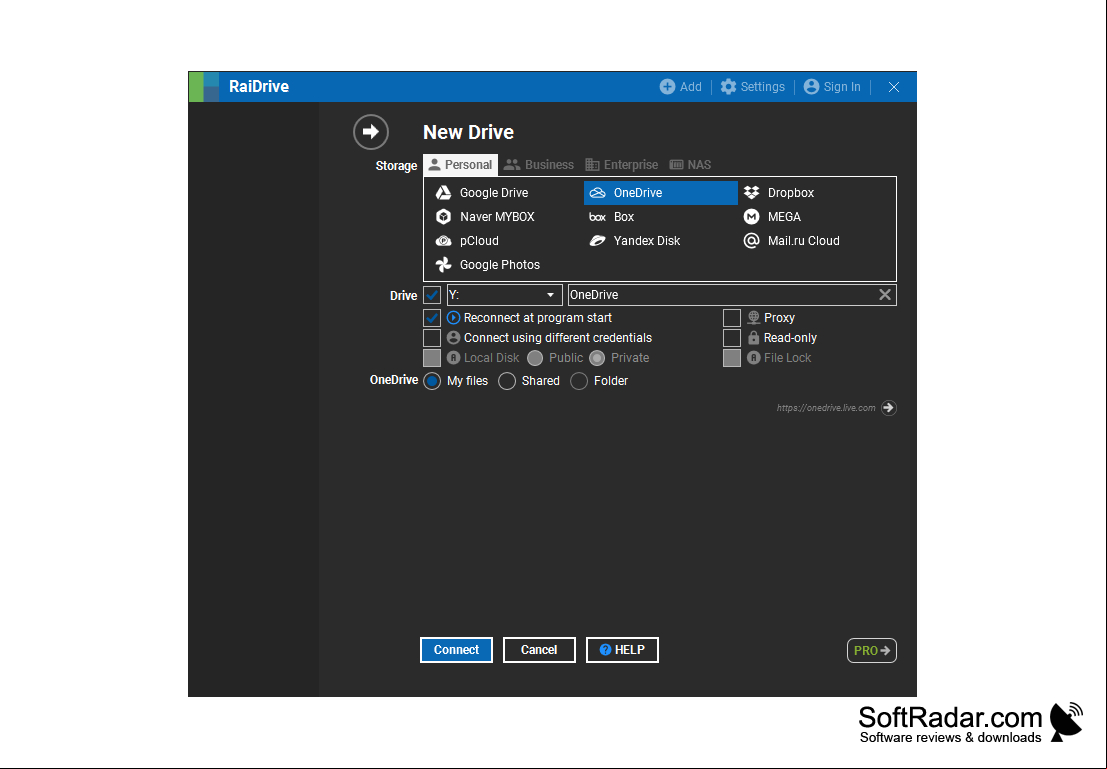Viewport: 1107px width, 769px height.
Task: Open the Enterprise storage tab
Action: click(622, 165)
